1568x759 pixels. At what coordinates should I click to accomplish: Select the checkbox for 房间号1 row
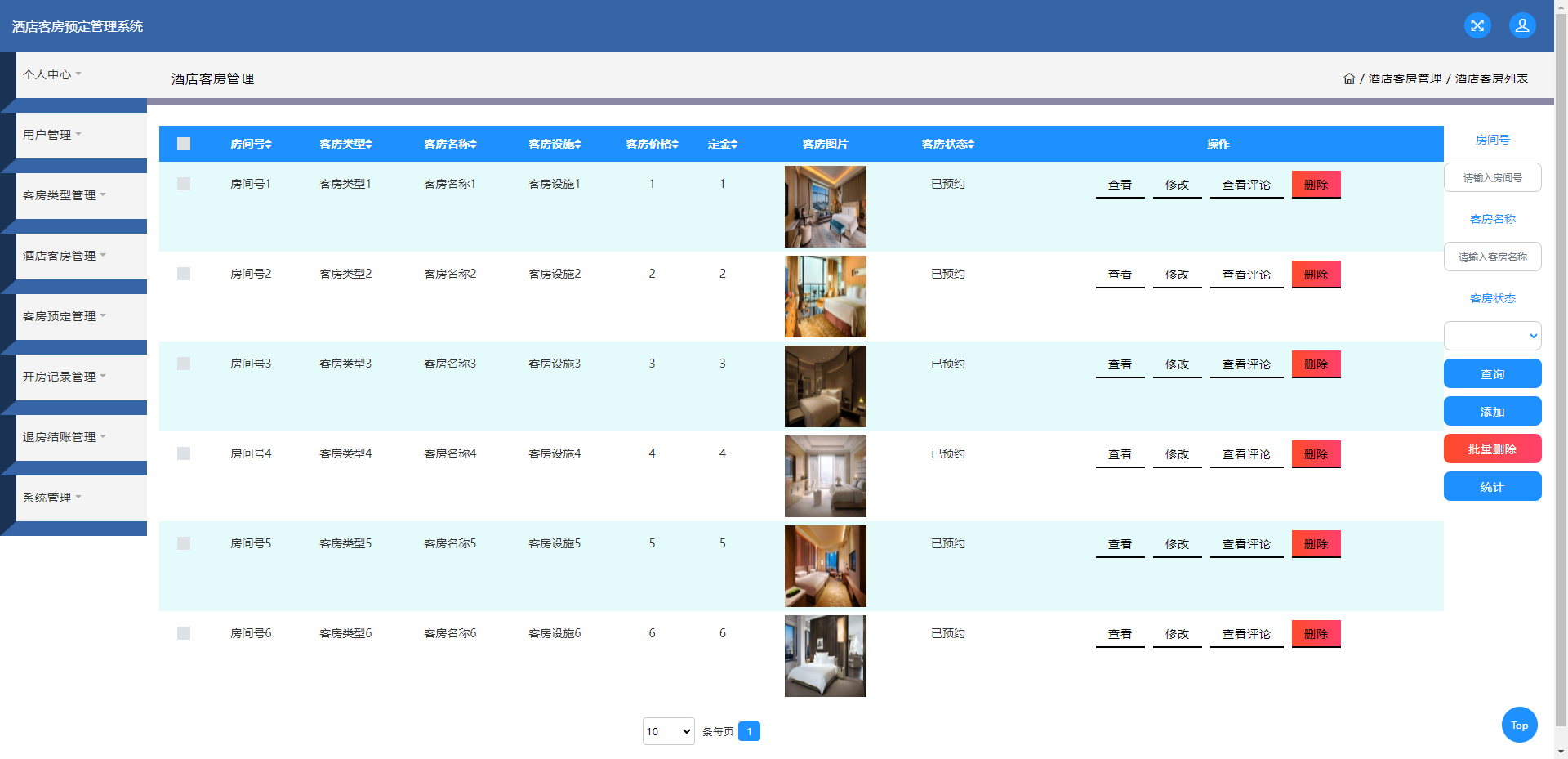pyautogui.click(x=183, y=184)
